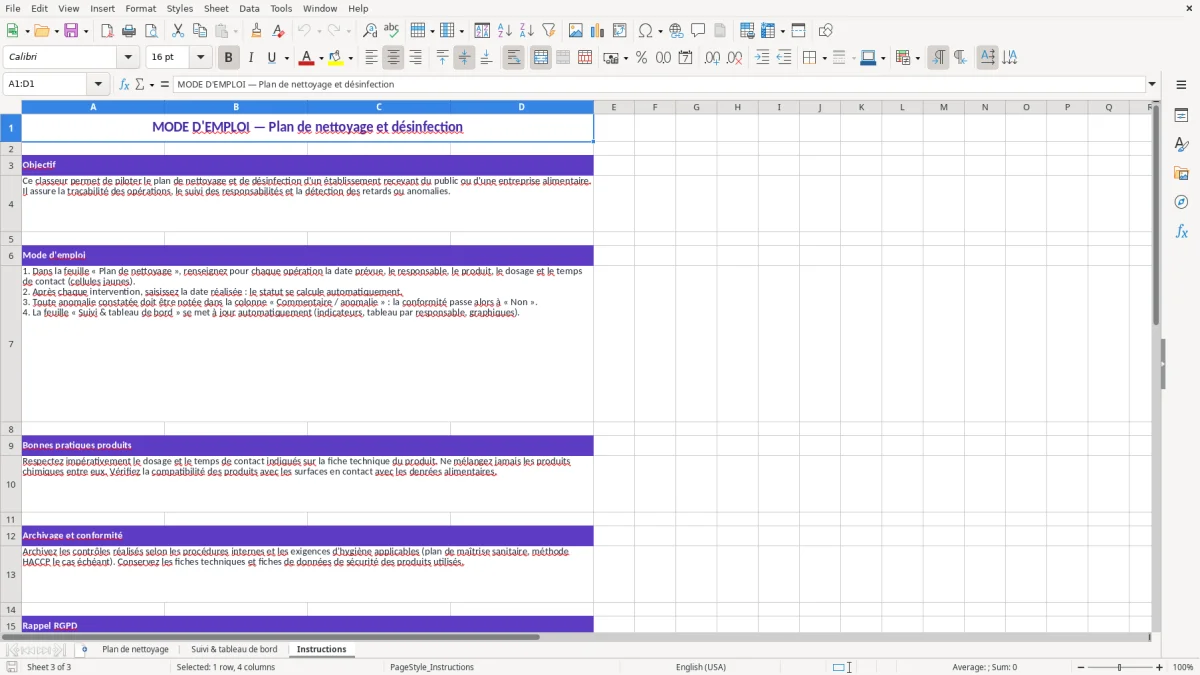Screen dimensions: 1200x675
Task: Open the Data menu
Action: click(x=249, y=8)
